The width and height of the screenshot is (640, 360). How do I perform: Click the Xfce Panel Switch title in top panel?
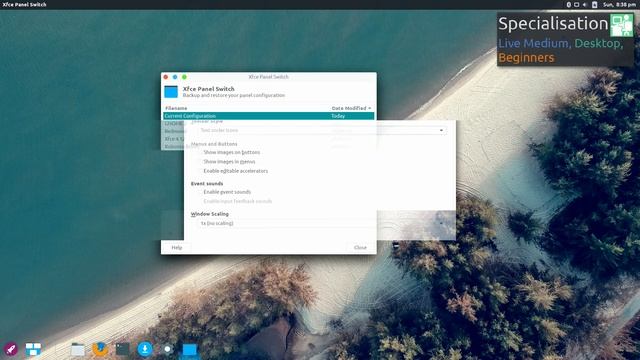tap(24, 4)
